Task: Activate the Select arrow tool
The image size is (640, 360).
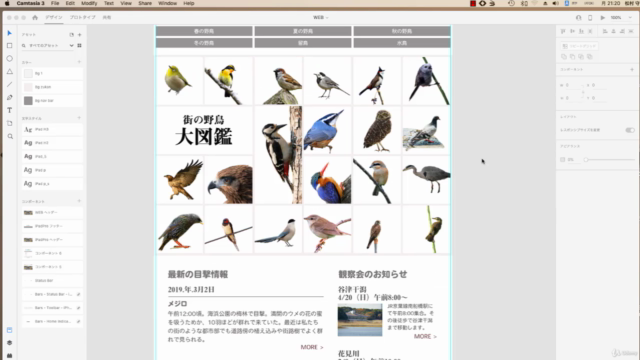Action: click(9, 33)
